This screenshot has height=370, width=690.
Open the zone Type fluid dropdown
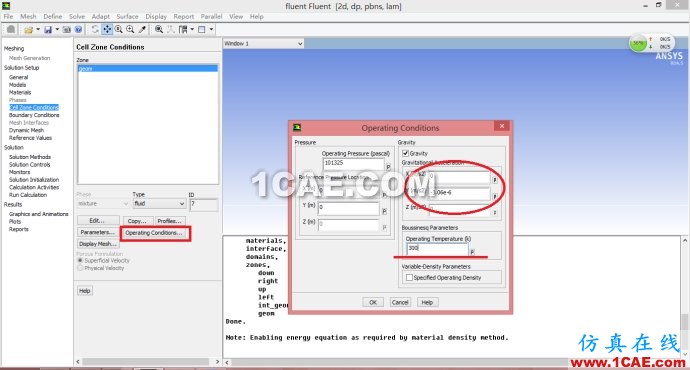point(159,204)
